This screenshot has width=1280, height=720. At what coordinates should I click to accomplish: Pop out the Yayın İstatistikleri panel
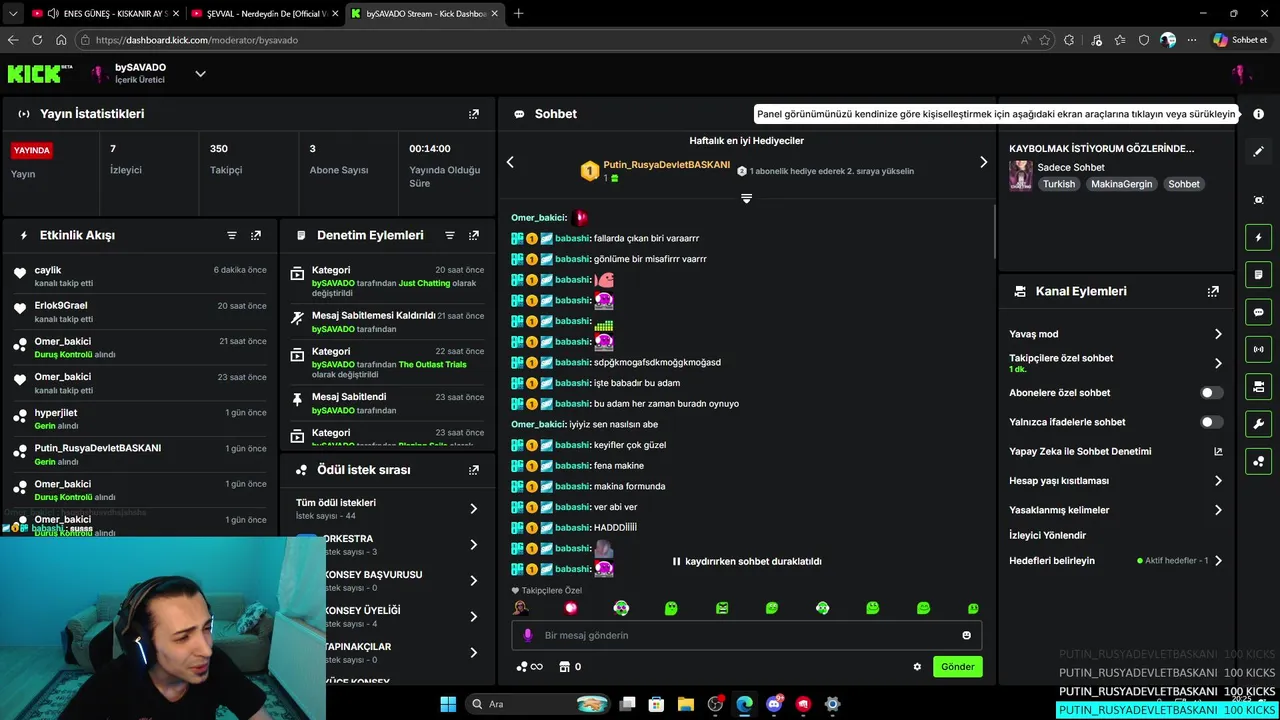coord(474,114)
